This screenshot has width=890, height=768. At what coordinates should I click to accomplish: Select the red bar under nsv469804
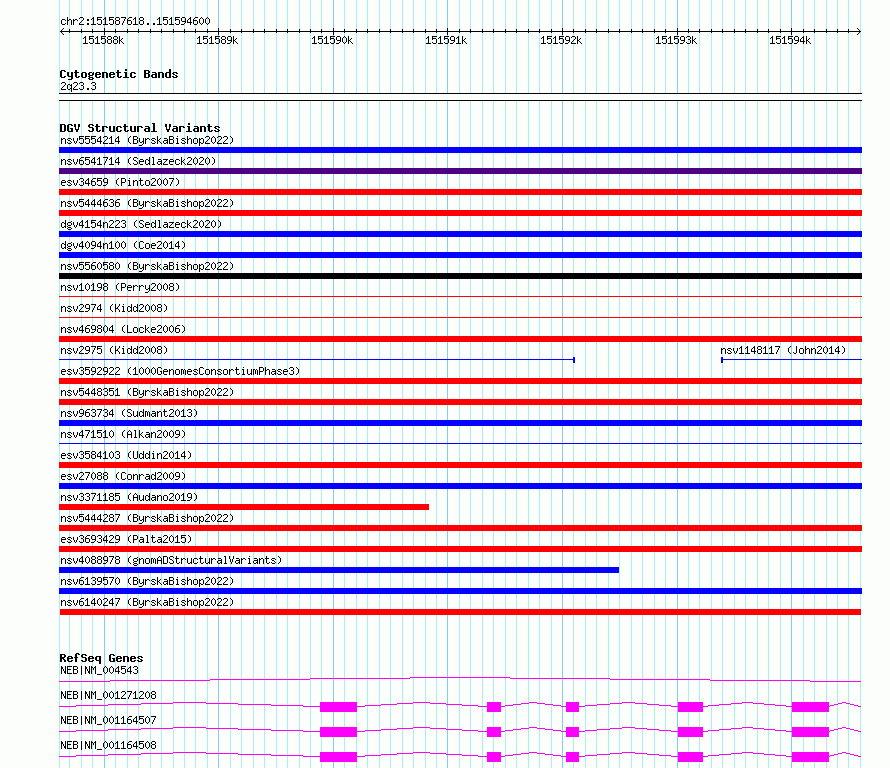(460, 339)
